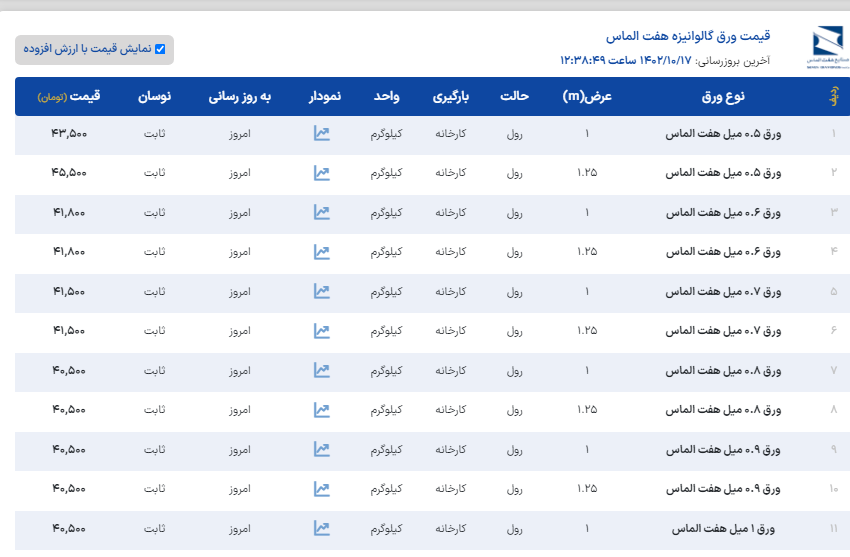The image size is (850, 557).
Task: Click the قیمت (تومان) column header
Action: (x=69, y=97)
